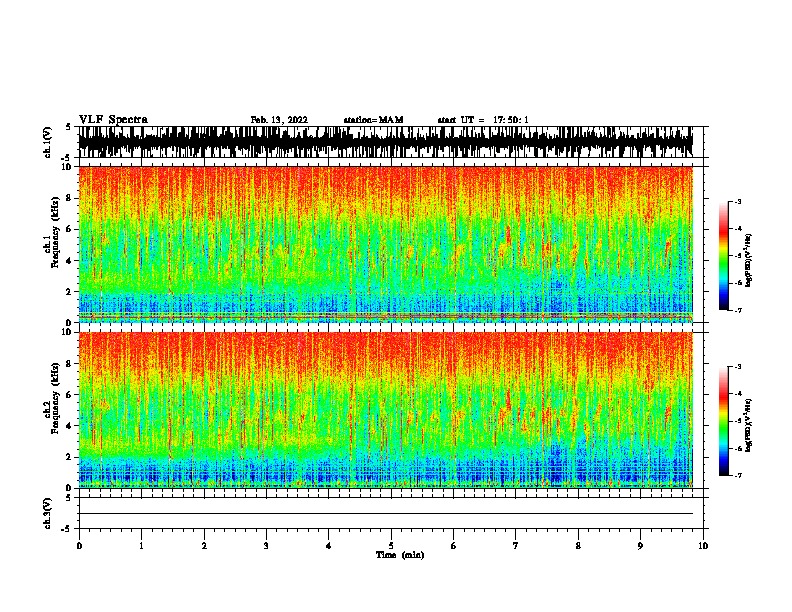The width and height of the screenshot is (792, 612).
Task: Click time axis tick label "7"
Action: (516, 546)
